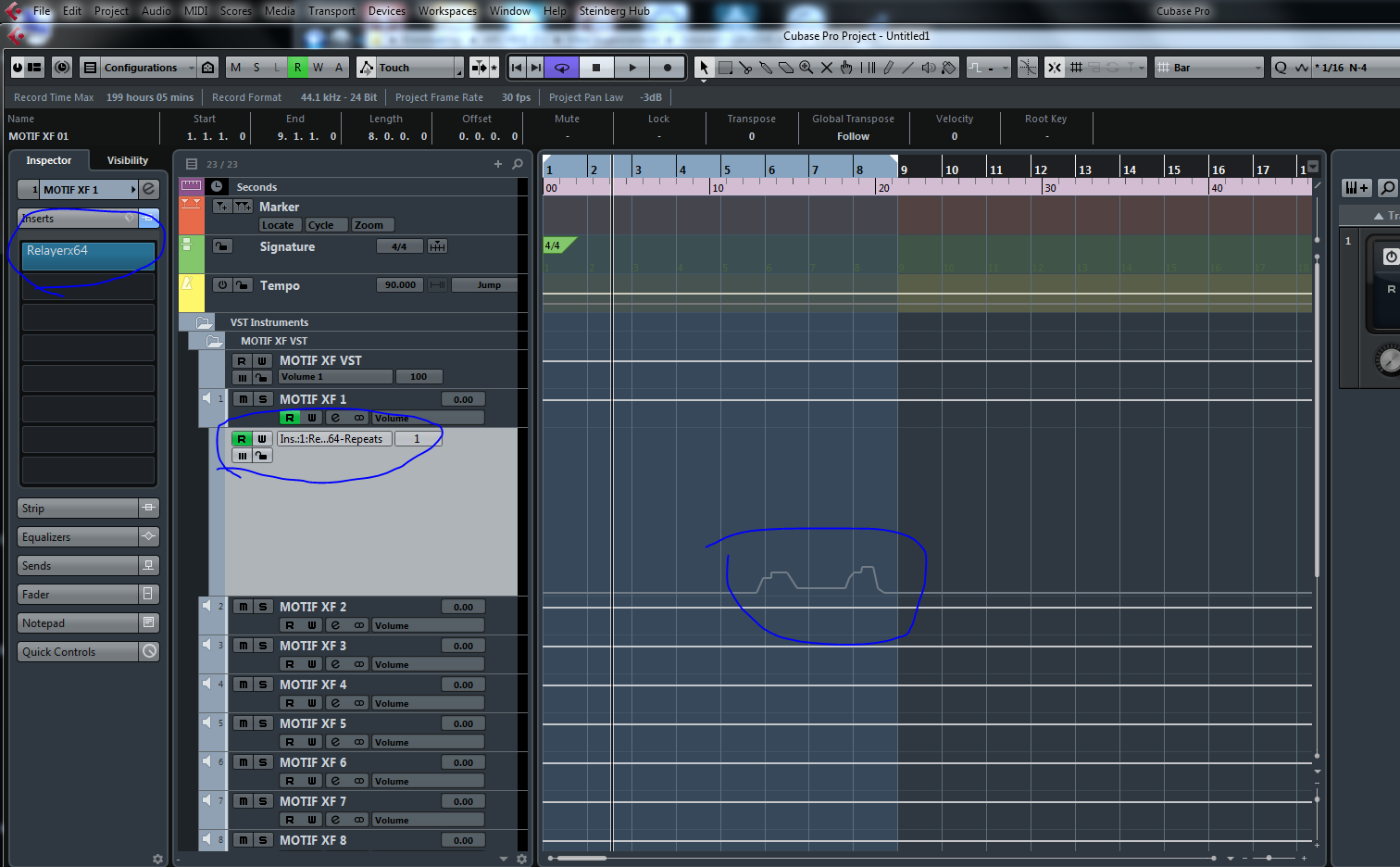Enable Write automation on Ins.:1:Re...64-Repeats lane
Screen dimensions: 1400x867
click(262, 439)
